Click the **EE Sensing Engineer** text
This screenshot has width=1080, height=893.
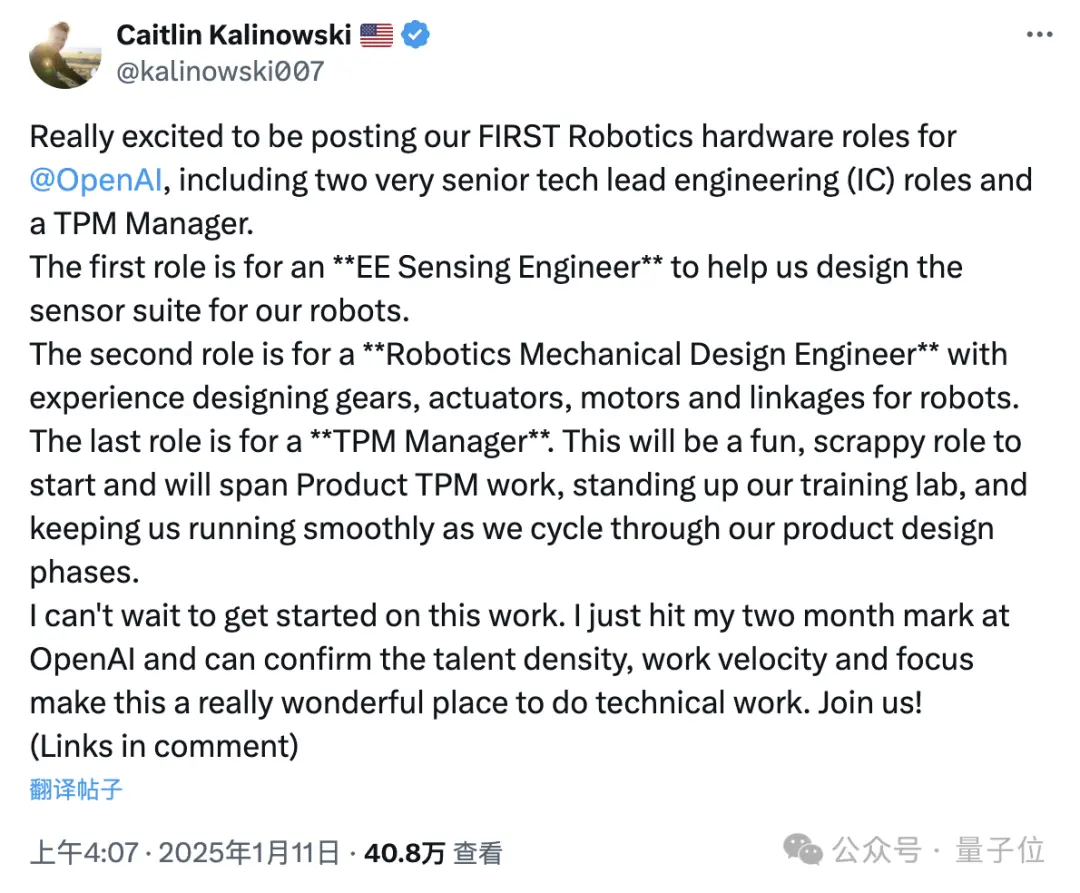pyautogui.click(x=497, y=267)
